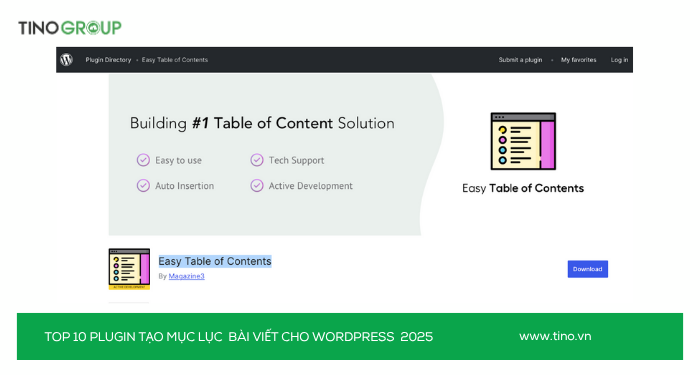The height and width of the screenshot is (375, 700).
Task: Click the blue Download button
Action: [588, 269]
